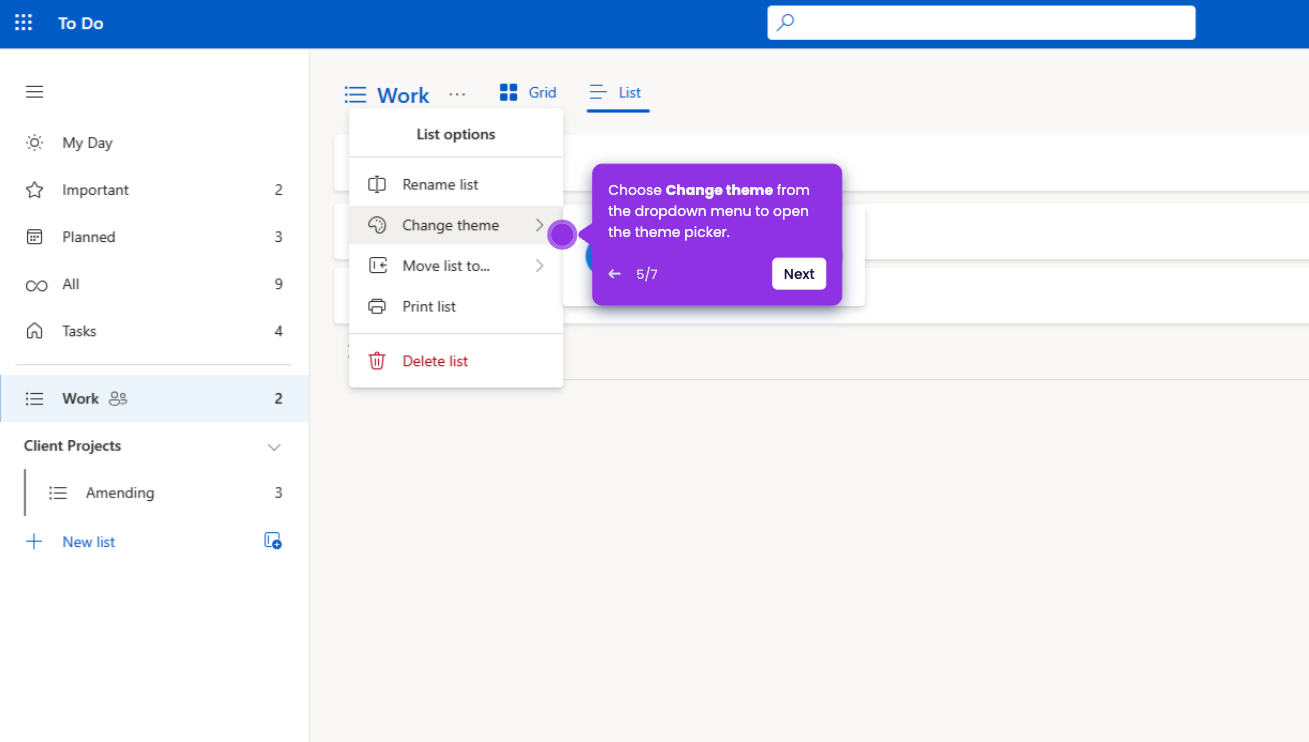The image size is (1309, 742).
Task: Open the My Day list
Action: (x=154, y=143)
